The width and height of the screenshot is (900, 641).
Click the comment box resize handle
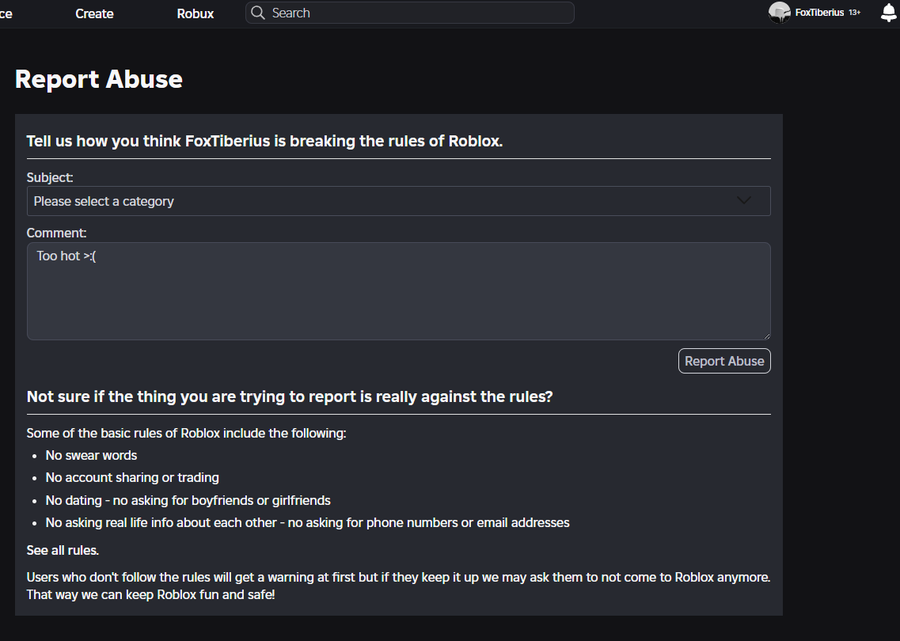(767, 336)
